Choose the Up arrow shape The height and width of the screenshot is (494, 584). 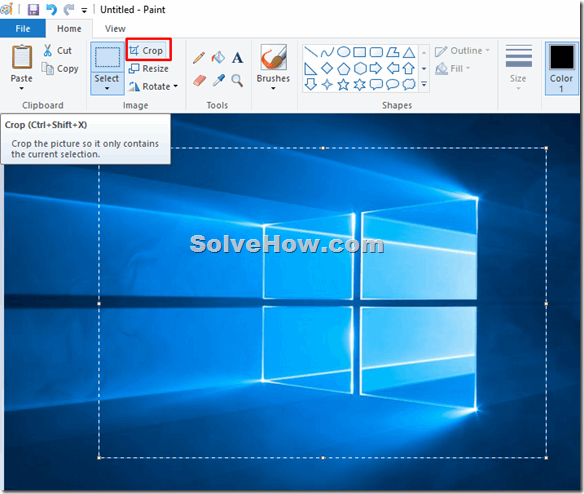[409, 69]
